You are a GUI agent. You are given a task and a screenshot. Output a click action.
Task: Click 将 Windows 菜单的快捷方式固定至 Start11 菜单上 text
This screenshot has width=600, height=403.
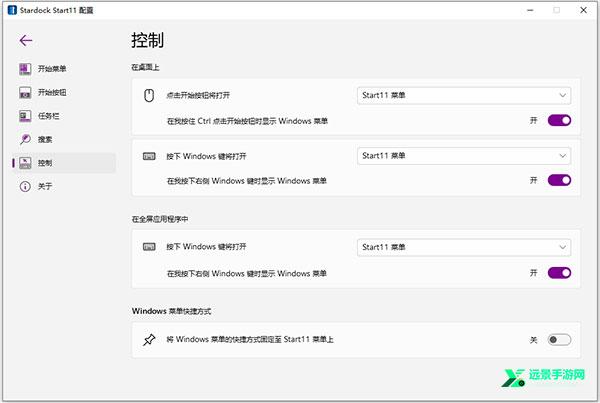click(x=250, y=339)
